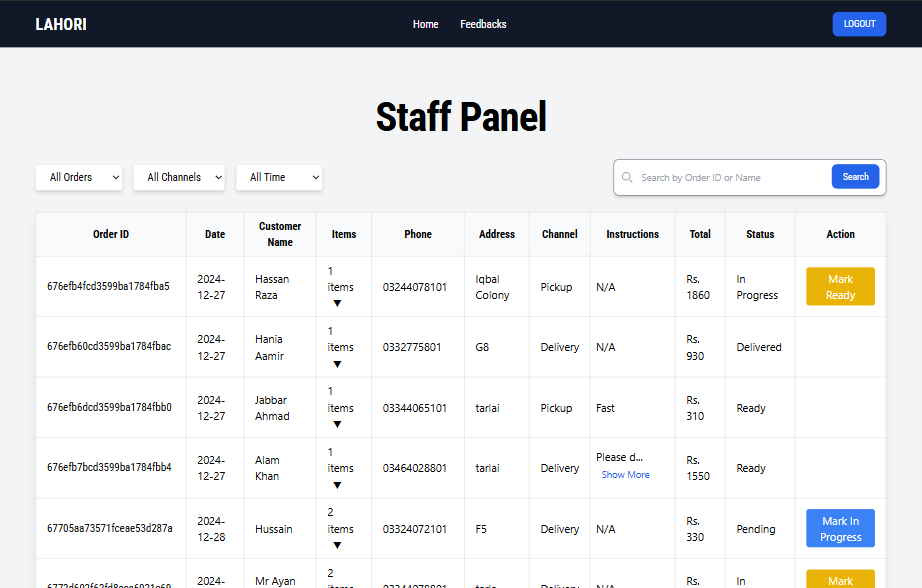Click the Instructions column header
Viewport: 922px width, 588px height.
(632, 234)
